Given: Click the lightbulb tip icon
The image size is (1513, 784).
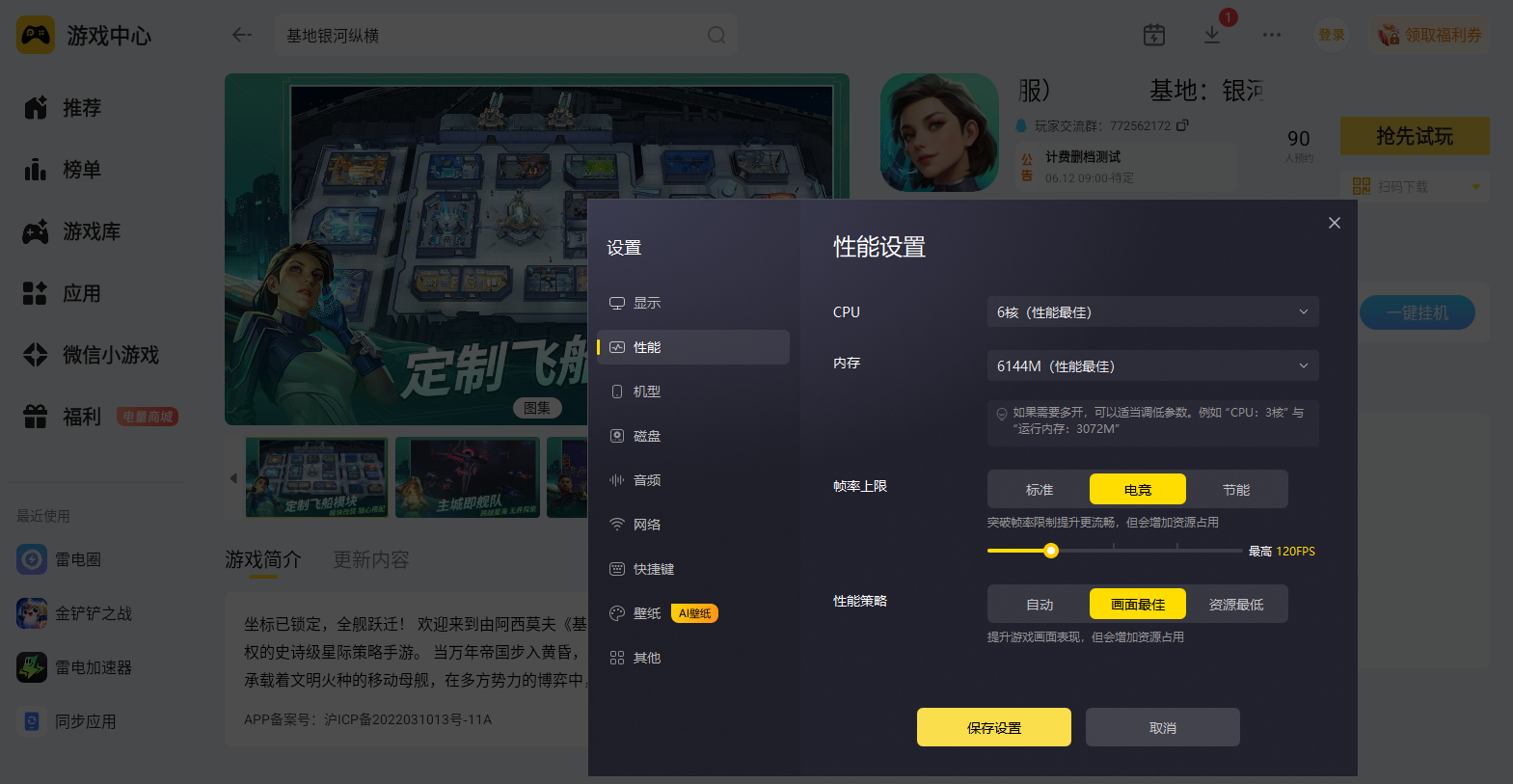Looking at the screenshot, I should [1002, 414].
